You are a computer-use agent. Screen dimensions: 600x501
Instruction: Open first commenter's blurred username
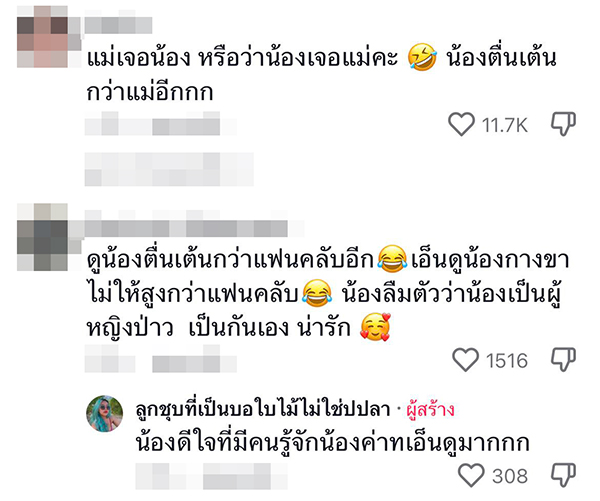[x=118, y=25]
